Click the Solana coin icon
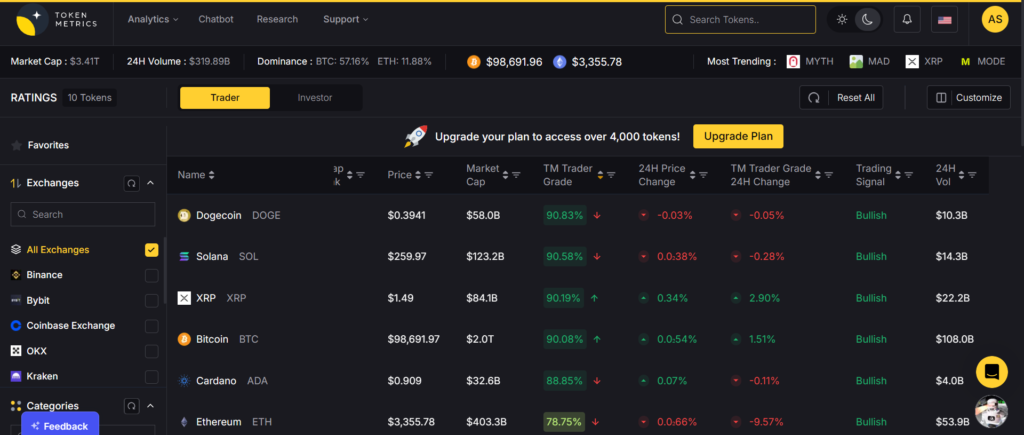Viewport: 1024px width, 435px height. pyautogui.click(x=184, y=257)
